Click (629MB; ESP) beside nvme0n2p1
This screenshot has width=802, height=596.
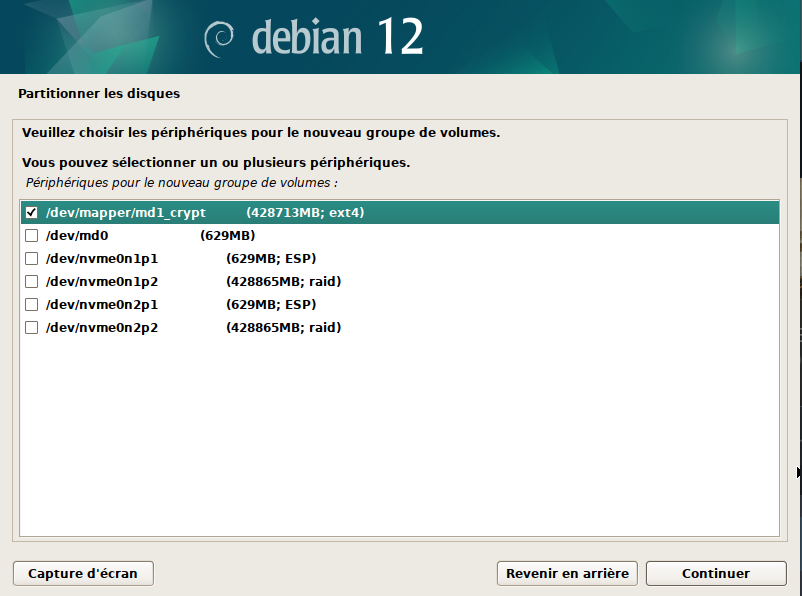pyautogui.click(x=271, y=304)
